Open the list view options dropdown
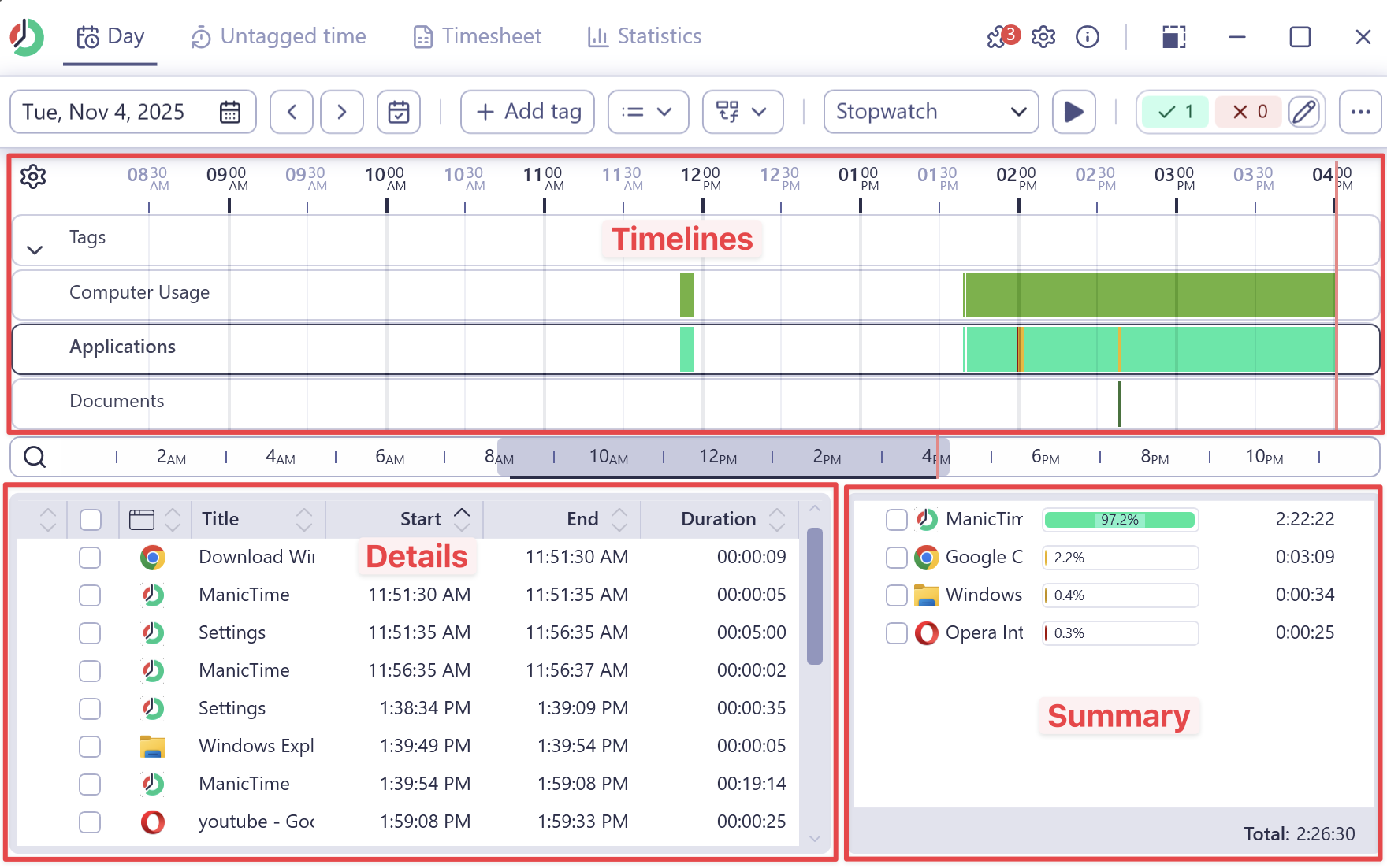 point(648,112)
